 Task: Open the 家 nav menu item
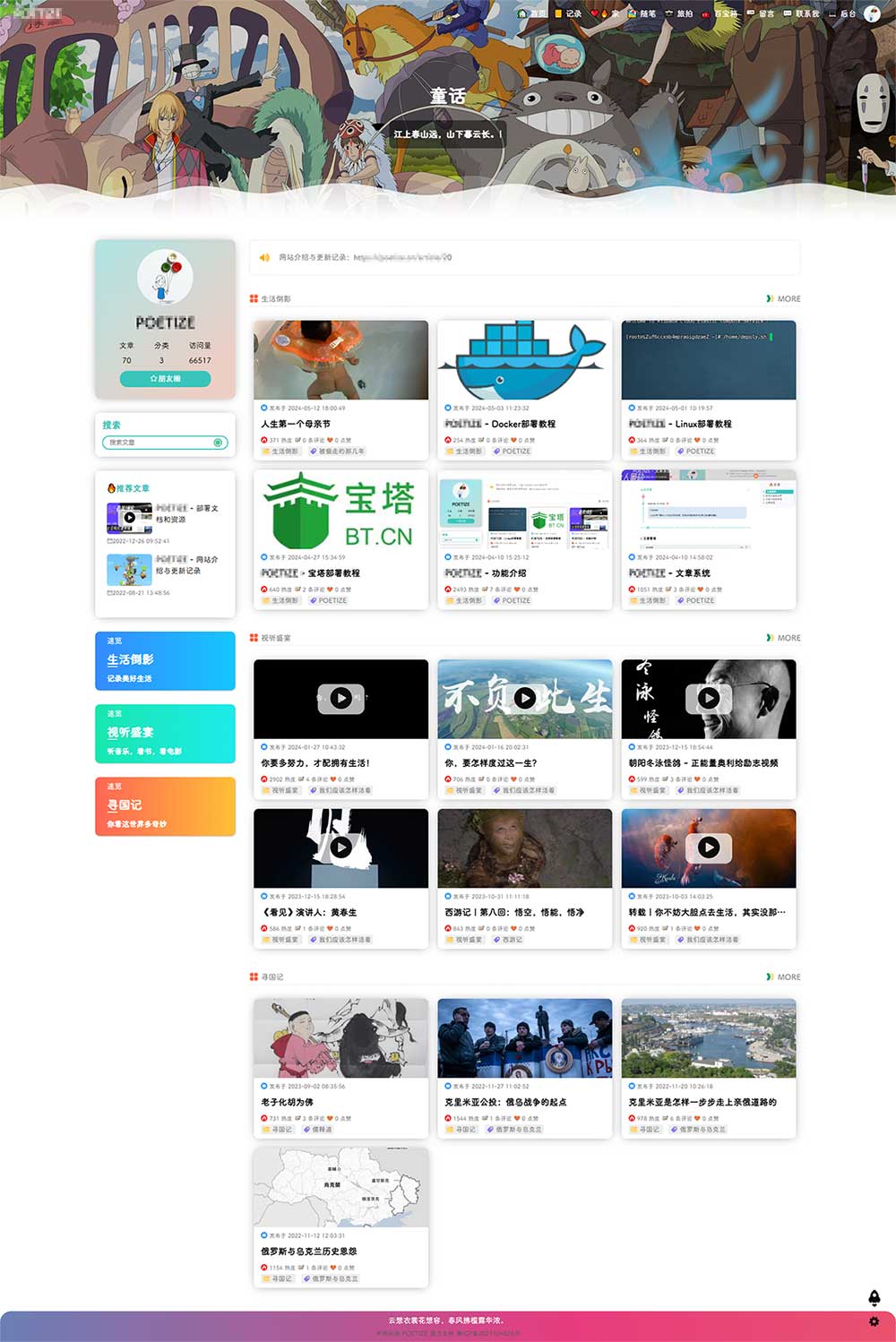[x=605, y=13]
